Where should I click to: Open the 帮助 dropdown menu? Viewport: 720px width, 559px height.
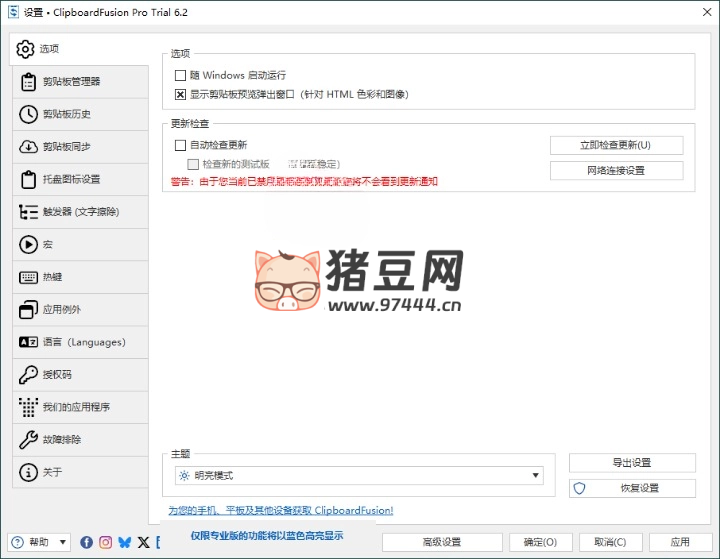39,542
